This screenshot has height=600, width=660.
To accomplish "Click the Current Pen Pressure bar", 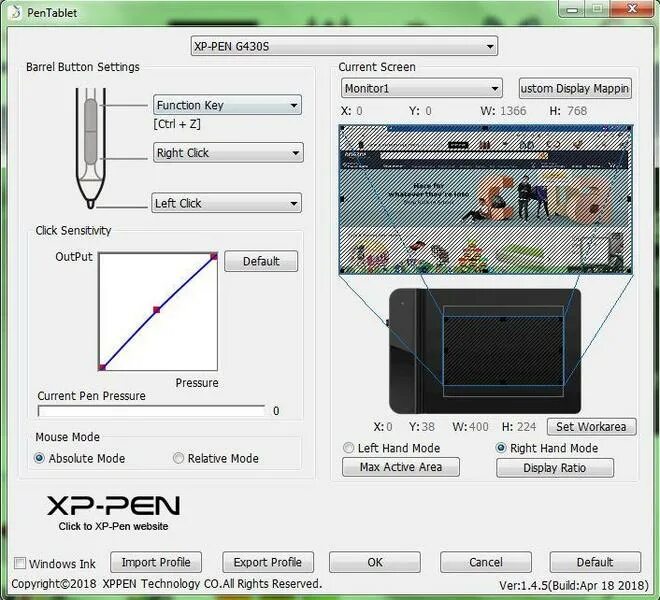I will point(152,411).
